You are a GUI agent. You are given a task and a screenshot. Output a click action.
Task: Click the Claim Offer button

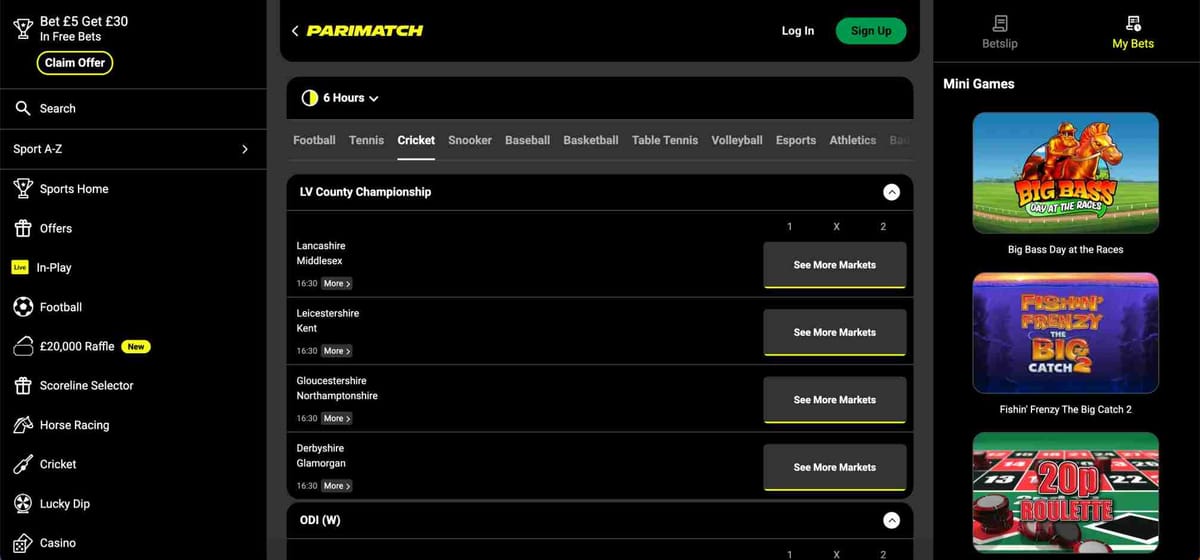(x=75, y=62)
